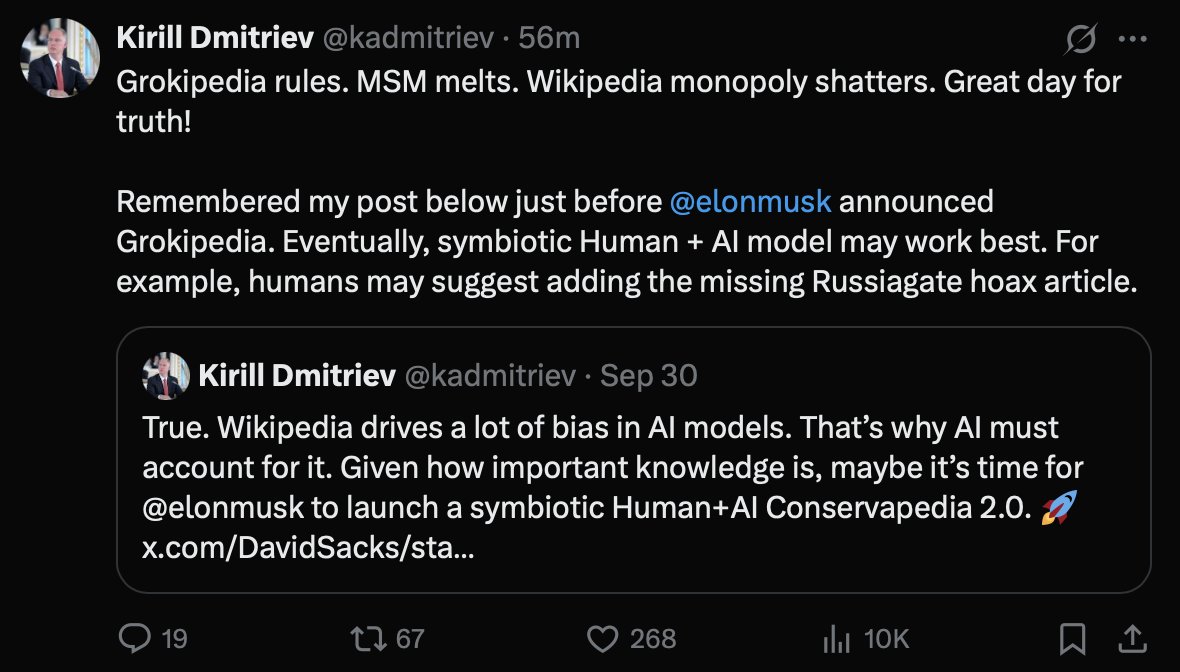Viewport: 1180px width, 672px height.
Task: Follow the blue @elonmusk mention link
Action: 750,201
